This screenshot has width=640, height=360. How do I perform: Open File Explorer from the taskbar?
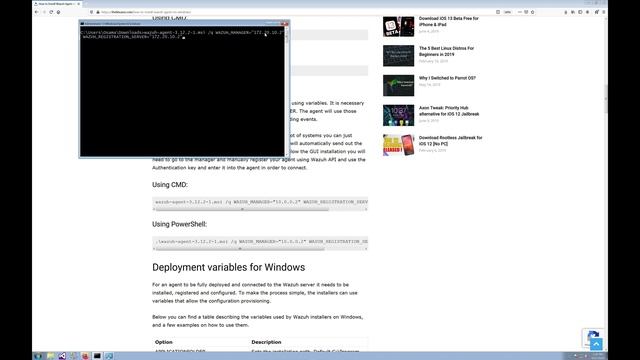(50, 356)
